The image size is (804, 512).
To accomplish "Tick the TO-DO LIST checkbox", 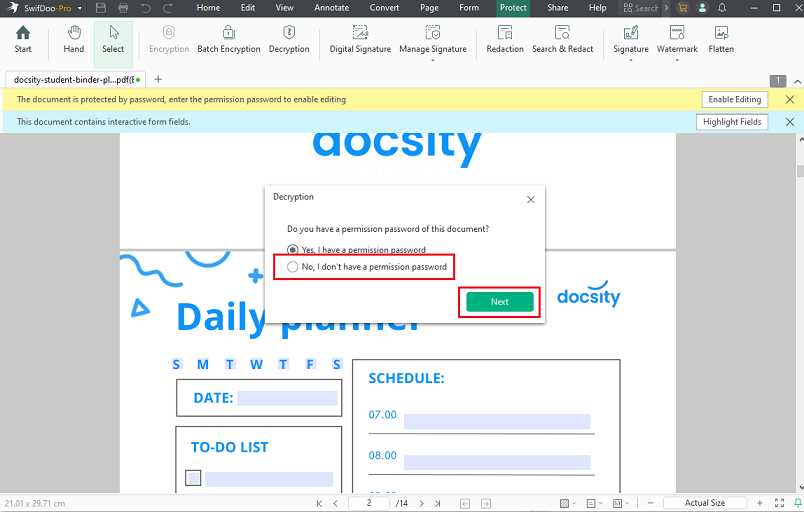I will pos(193,478).
